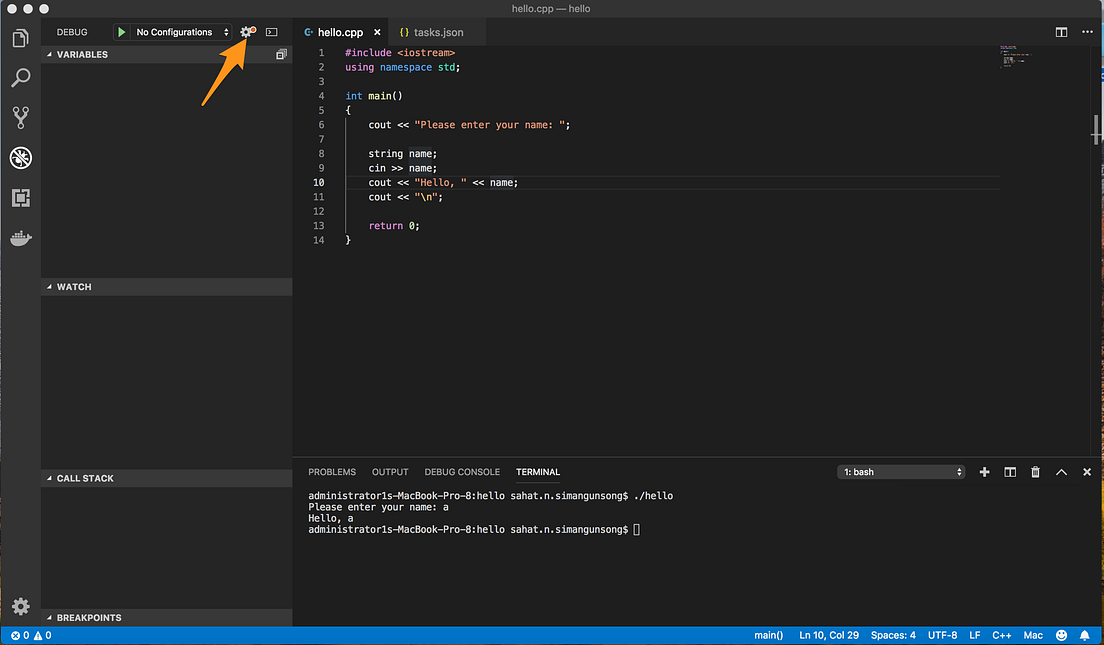Split the editor using the top-right icon
The image size is (1104, 645).
tap(1060, 31)
